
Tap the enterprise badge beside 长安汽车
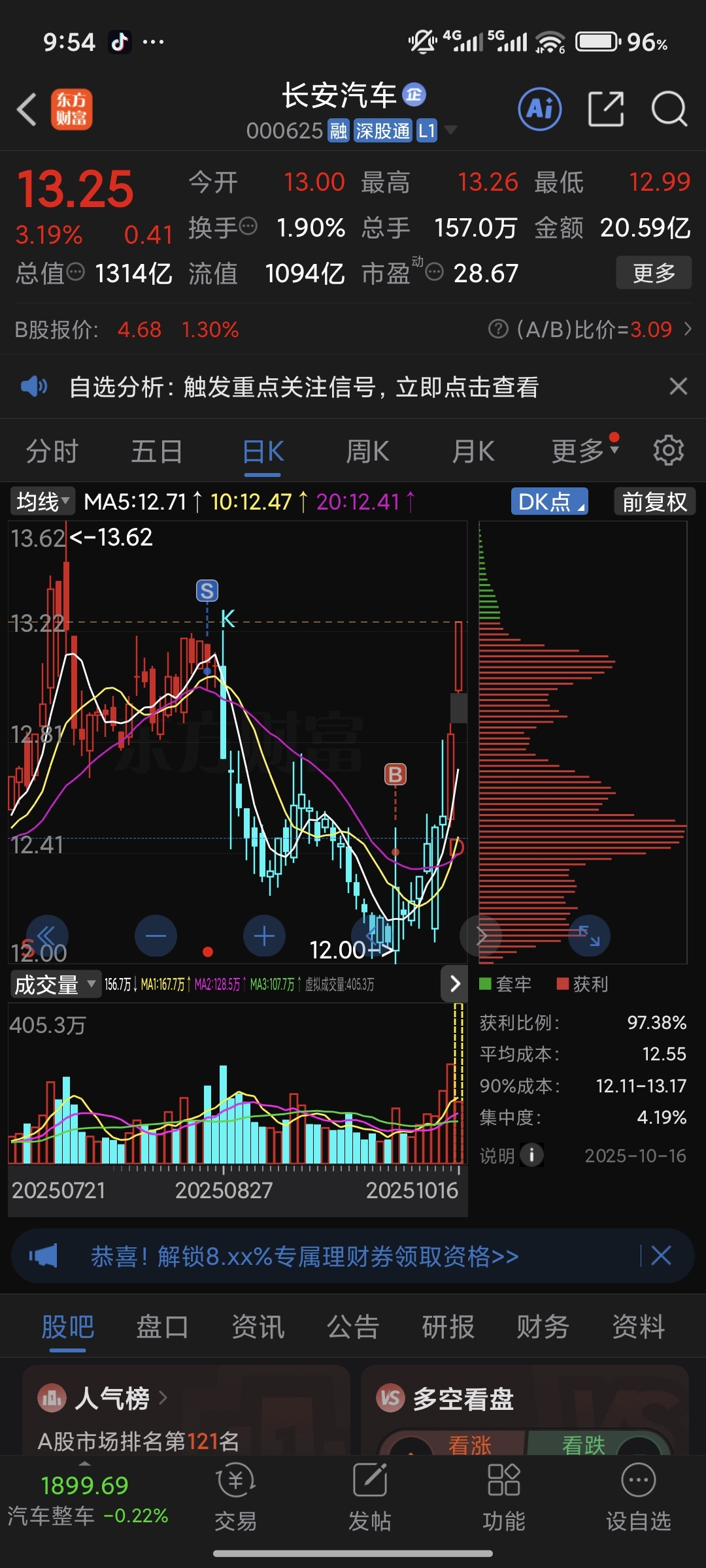click(414, 95)
